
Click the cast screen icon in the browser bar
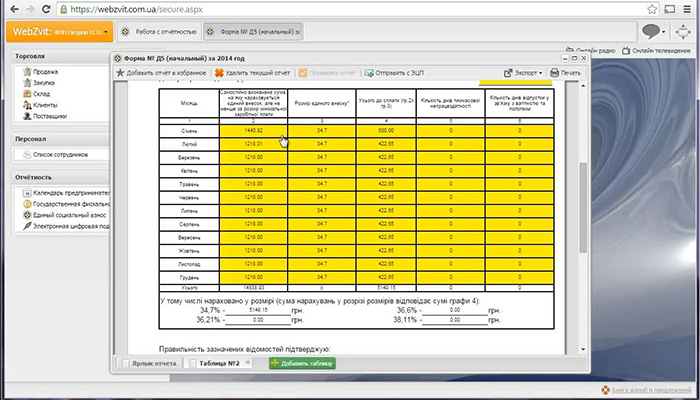click(670, 9)
